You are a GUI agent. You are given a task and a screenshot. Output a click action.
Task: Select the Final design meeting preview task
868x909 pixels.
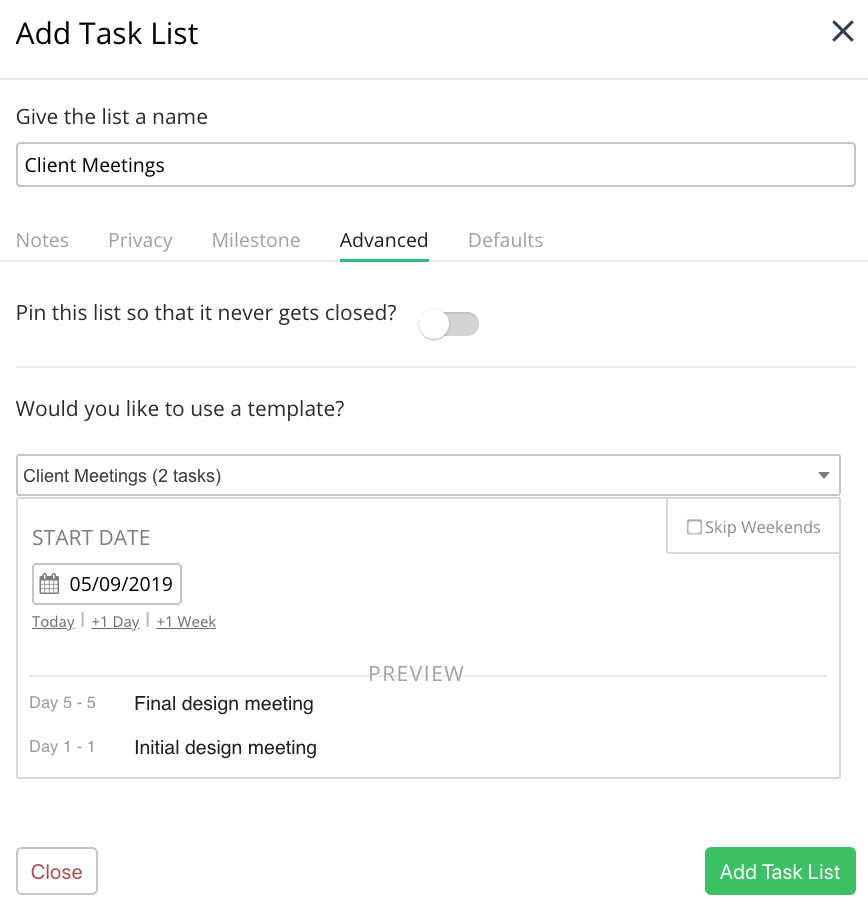click(224, 704)
